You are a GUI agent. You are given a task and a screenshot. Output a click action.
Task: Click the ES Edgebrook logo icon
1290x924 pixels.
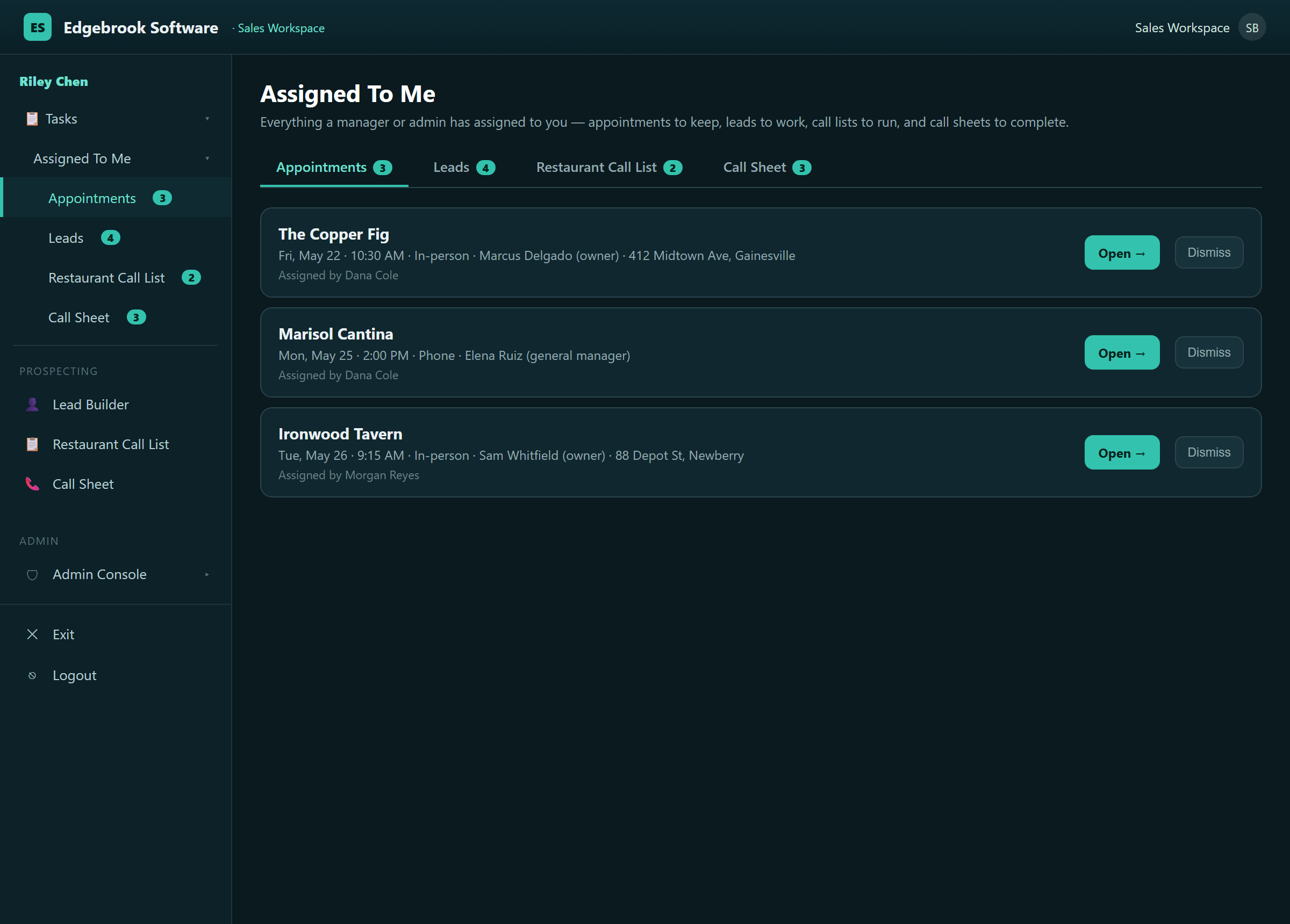click(x=38, y=27)
